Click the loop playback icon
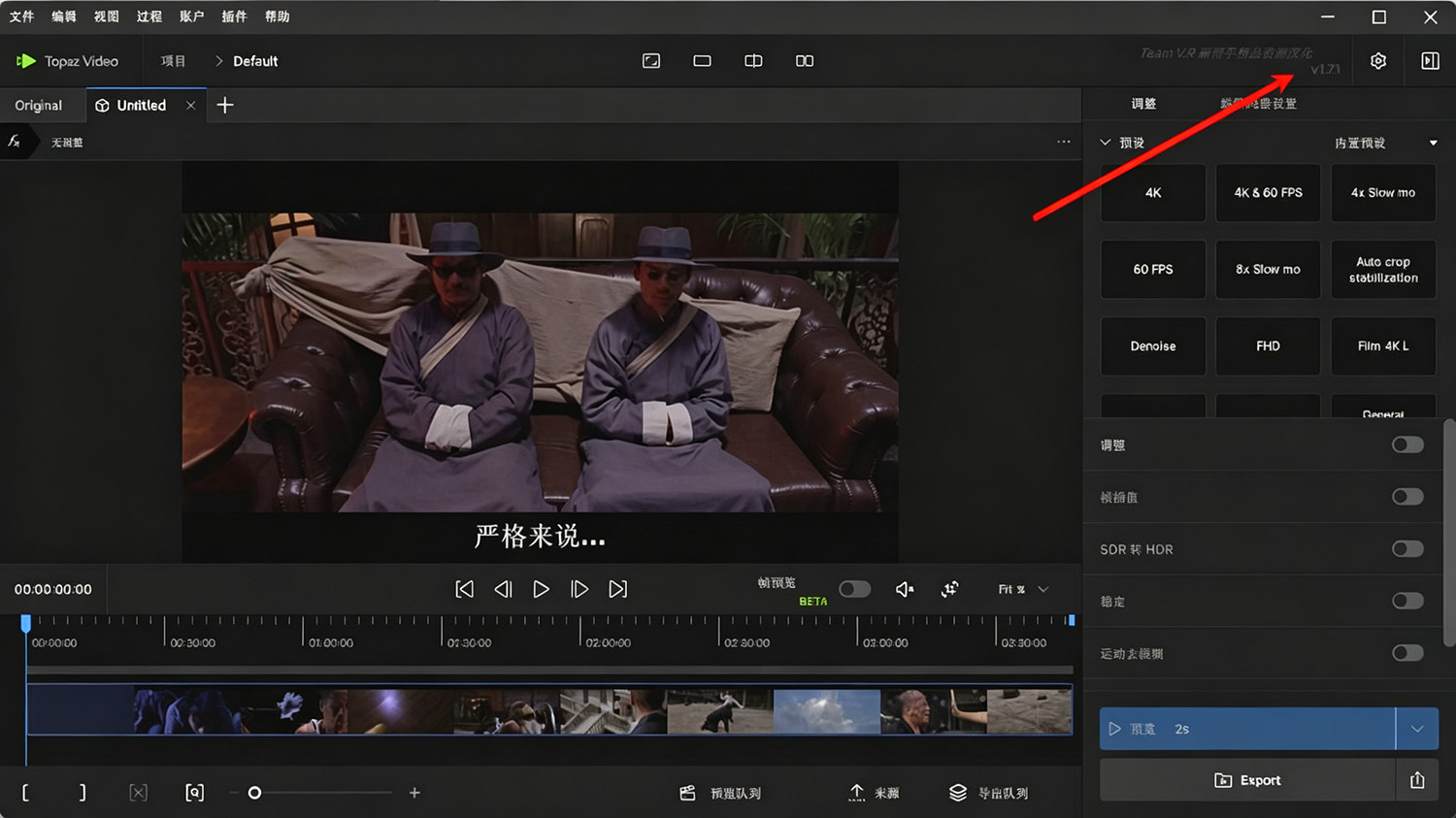The image size is (1456, 818). point(950,589)
